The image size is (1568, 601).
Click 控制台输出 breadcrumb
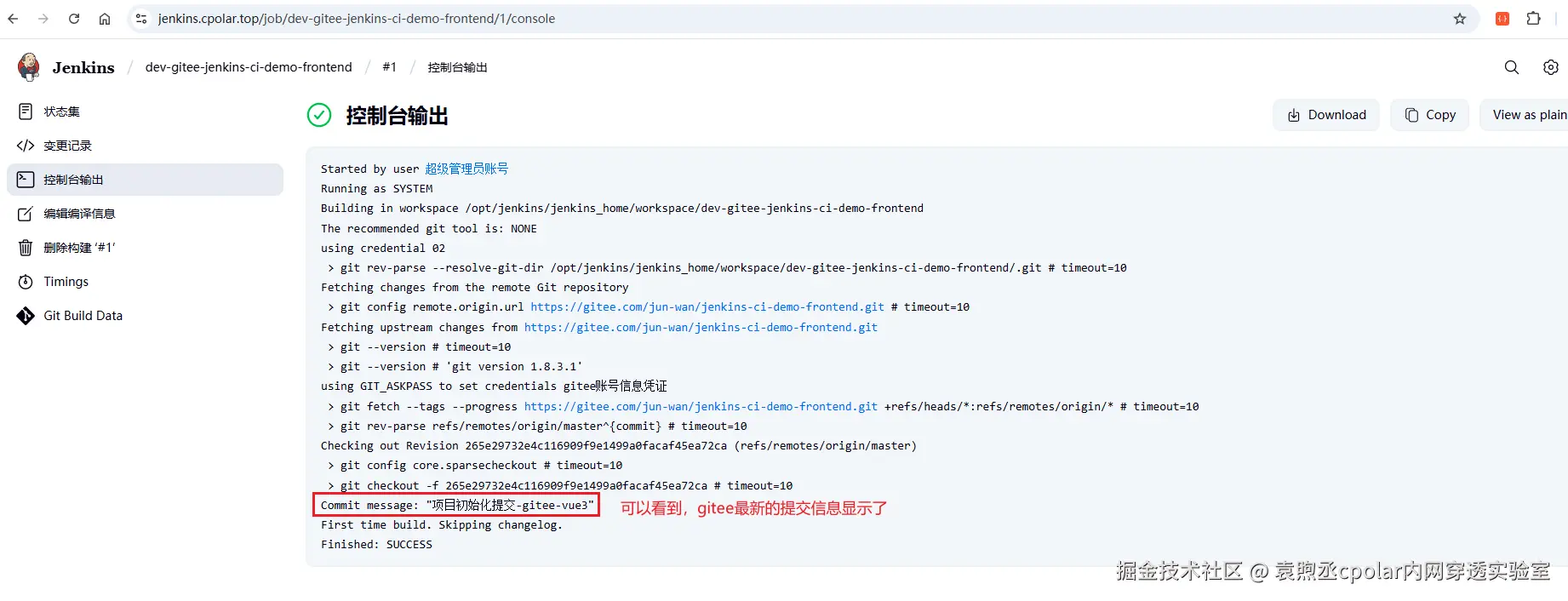pos(457,67)
